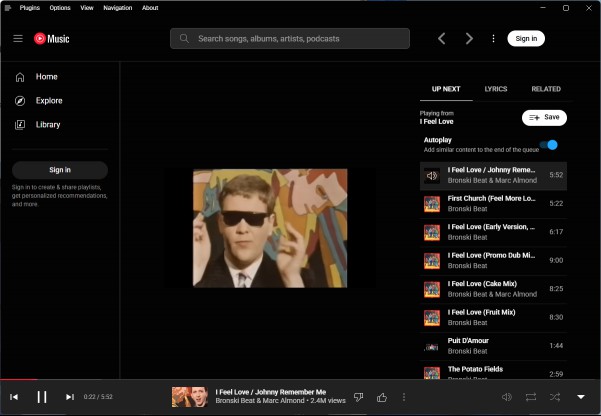Switch to the UP NEXT tab
This screenshot has height=416, width=601.
(x=446, y=89)
